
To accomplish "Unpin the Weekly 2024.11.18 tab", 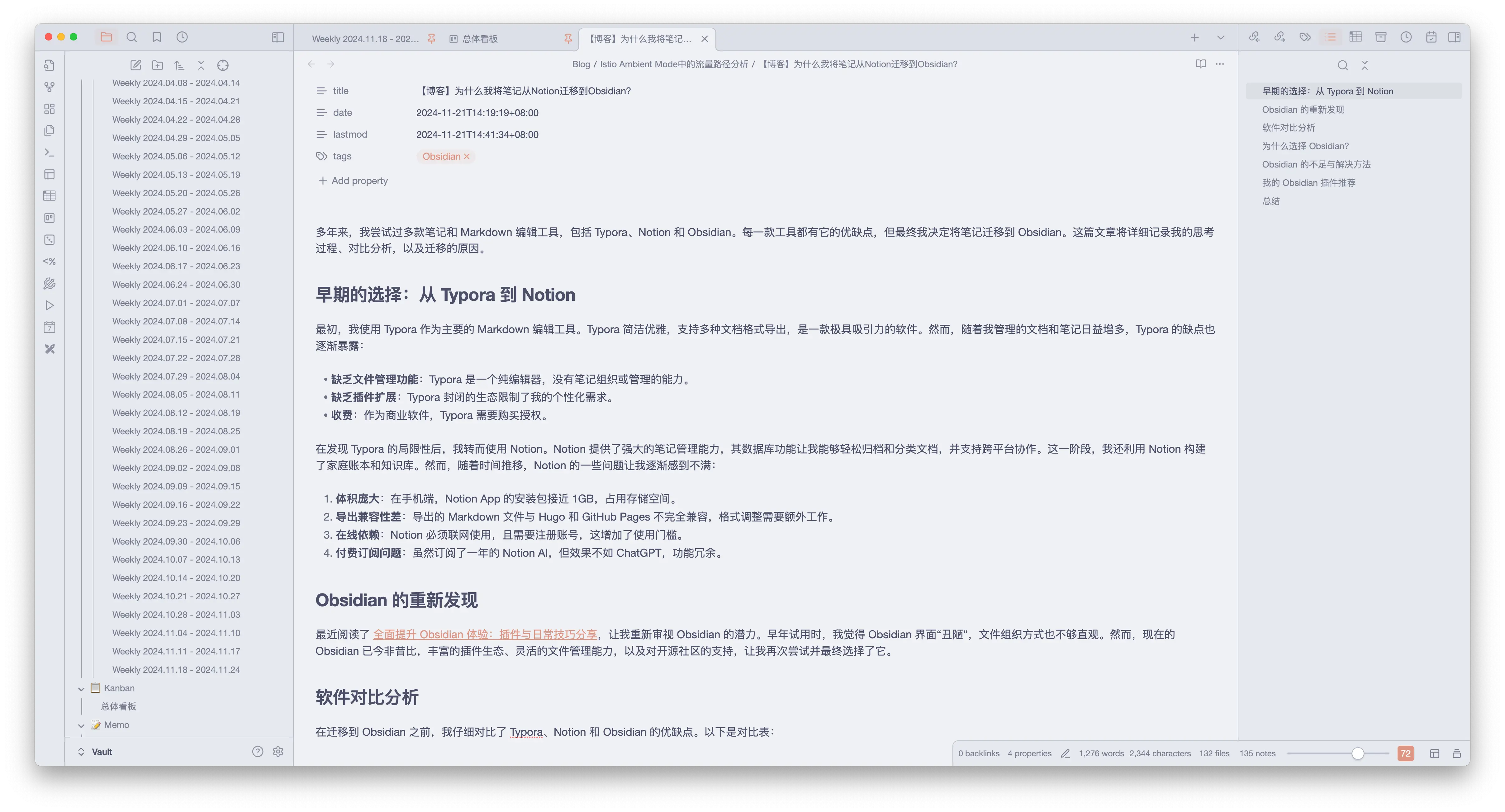I will tap(431, 39).
